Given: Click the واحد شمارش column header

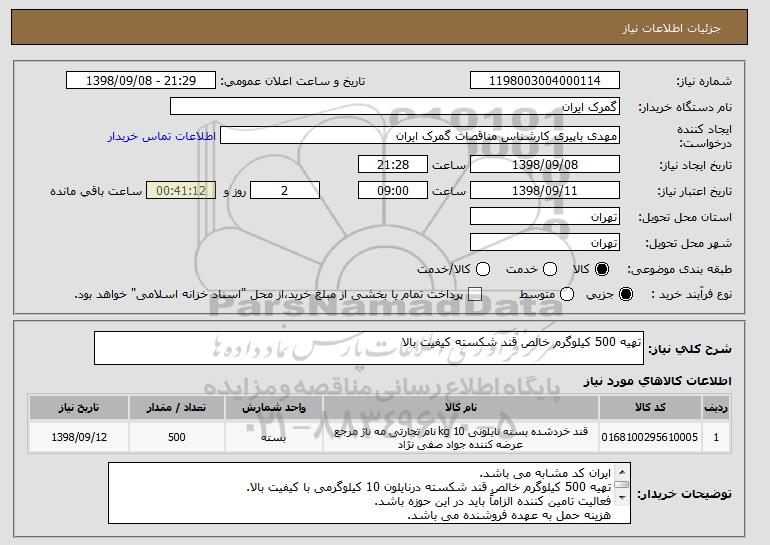Looking at the screenshot, I should click(x=274, y=408).
